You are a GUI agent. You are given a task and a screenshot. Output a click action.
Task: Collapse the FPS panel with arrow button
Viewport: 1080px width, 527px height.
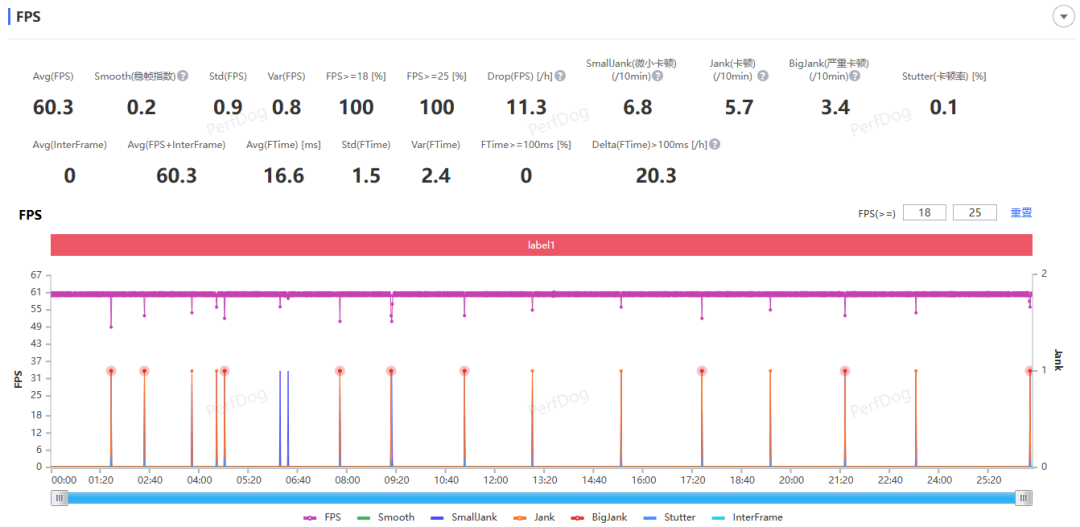1063,17
